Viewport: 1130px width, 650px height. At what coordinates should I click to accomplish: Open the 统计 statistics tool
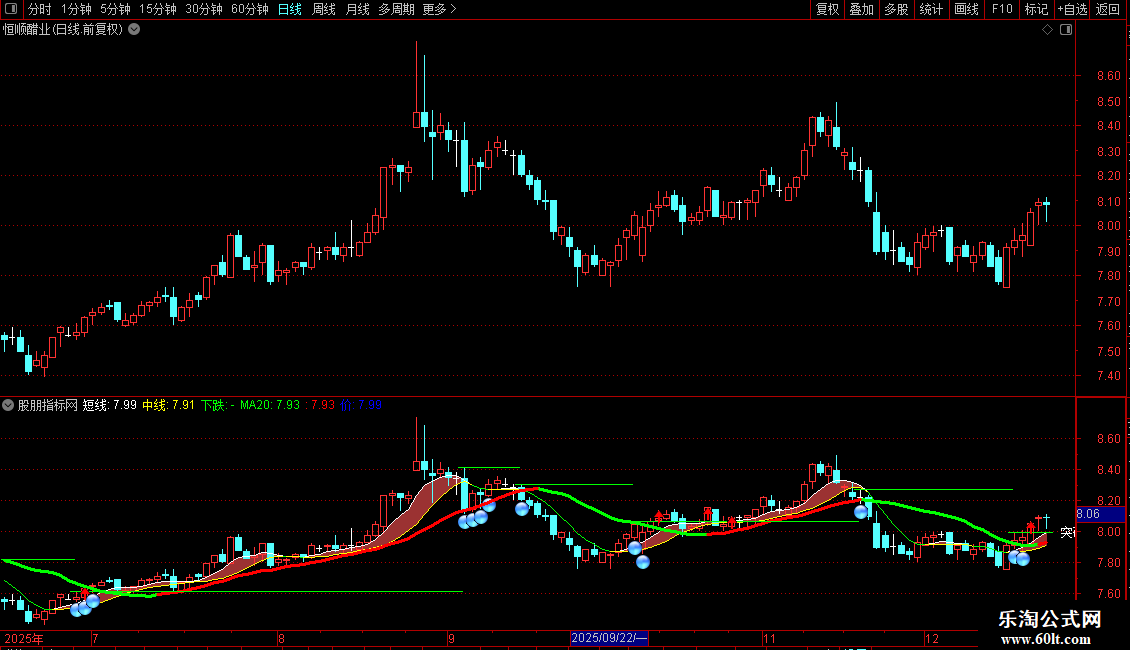coord(931,9)
